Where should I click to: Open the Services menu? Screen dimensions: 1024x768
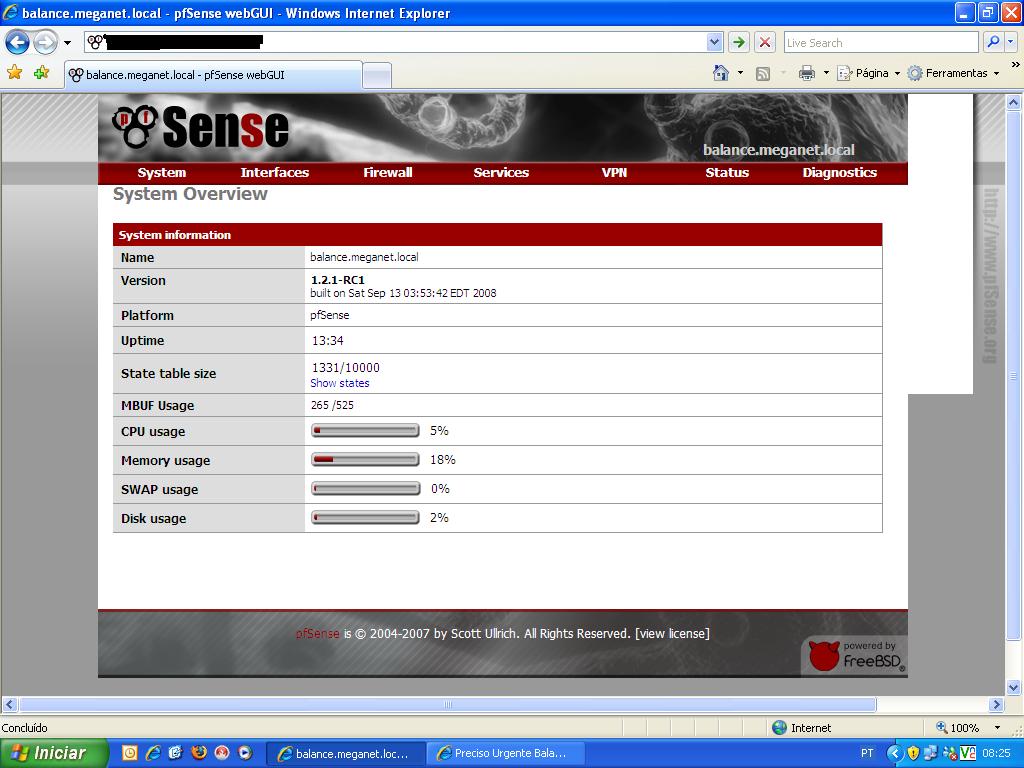click(501, 172)
